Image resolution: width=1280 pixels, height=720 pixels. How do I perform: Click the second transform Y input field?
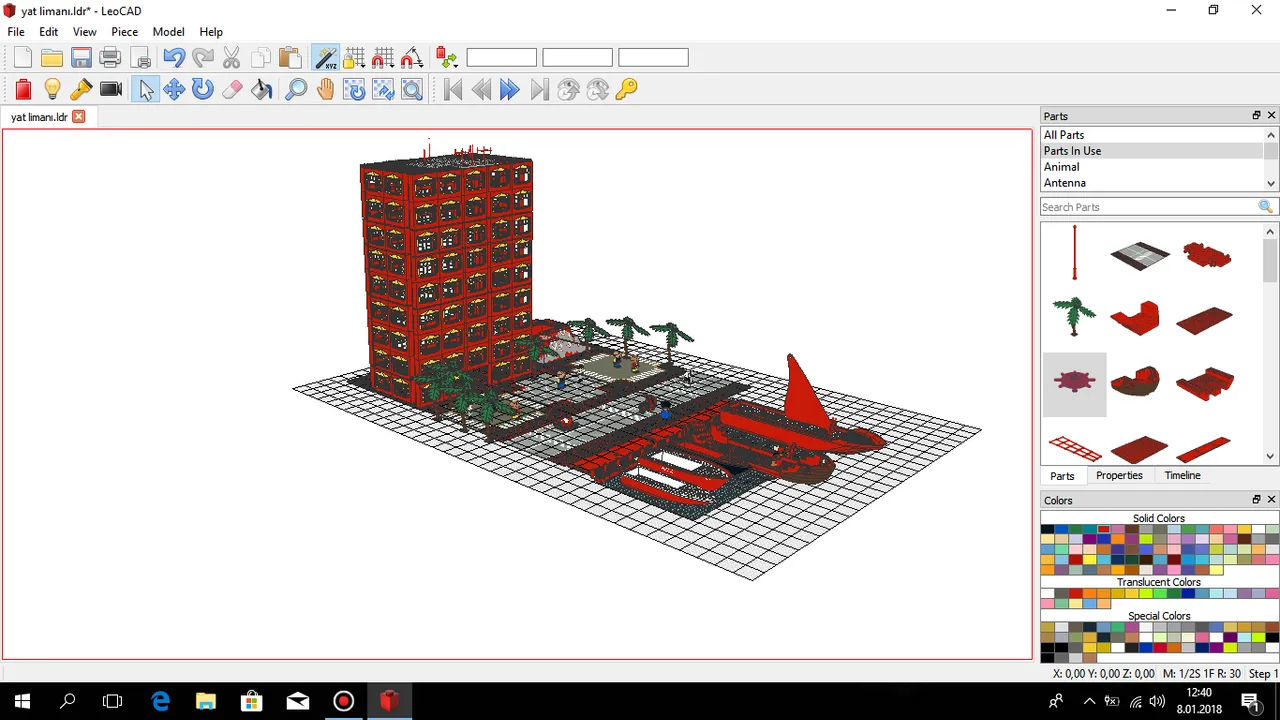point(577,58)
